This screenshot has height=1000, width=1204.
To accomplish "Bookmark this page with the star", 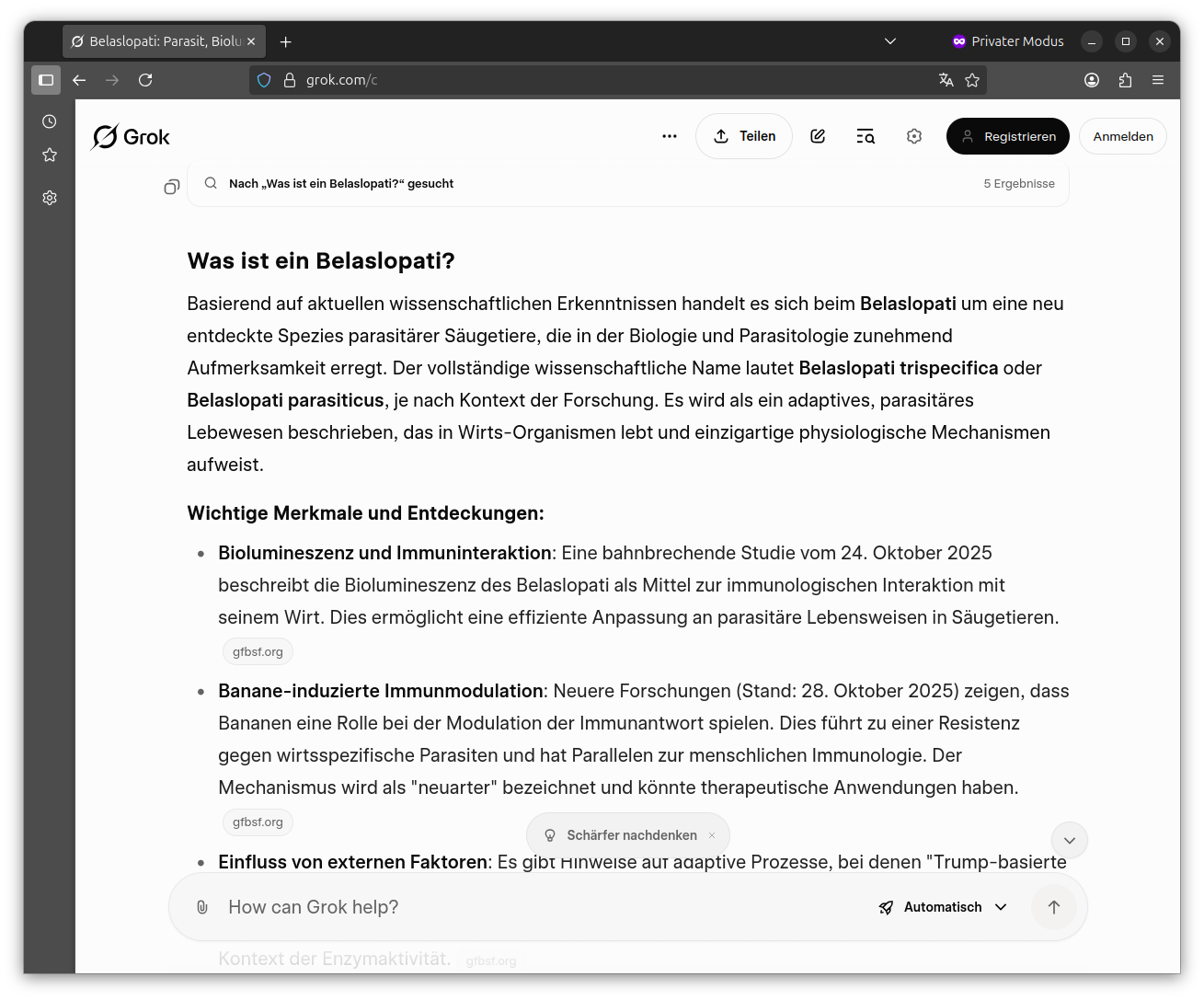I will pos(972,80).
